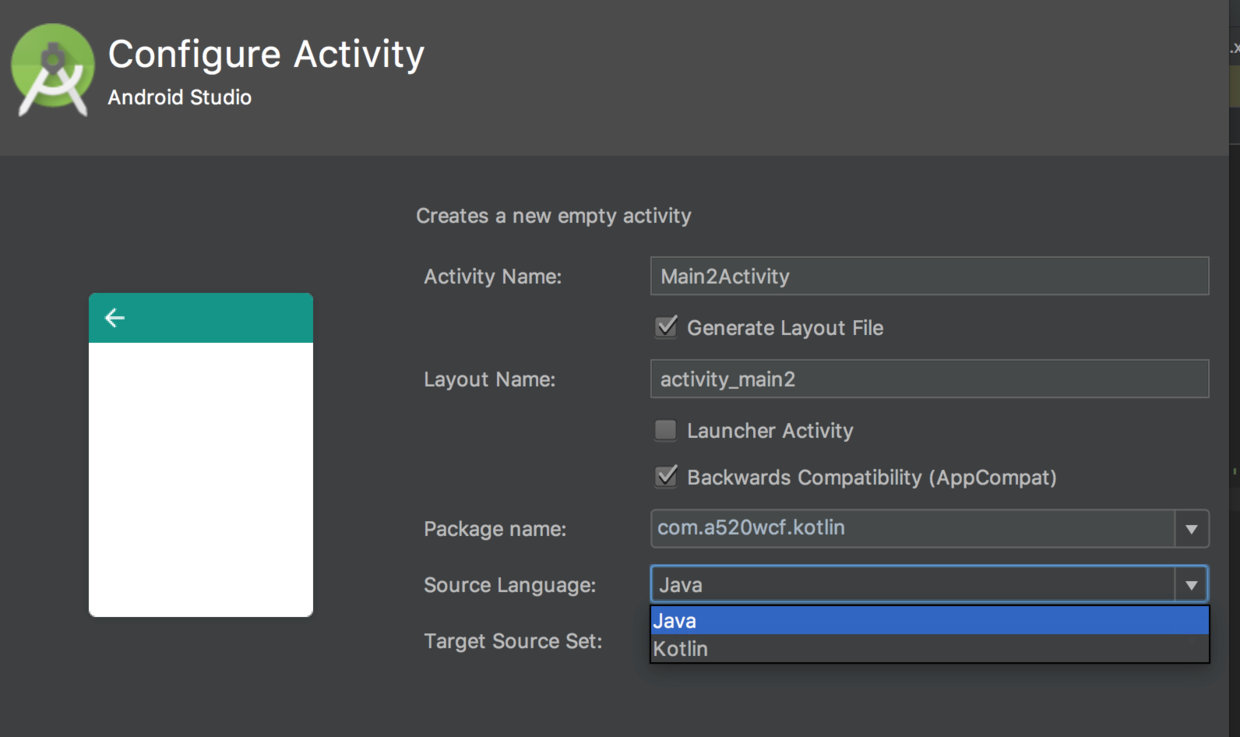Click the teal app bar in preview
Image resolution: width=1240 pixels, height=737 pixels.
pos(220,318)
